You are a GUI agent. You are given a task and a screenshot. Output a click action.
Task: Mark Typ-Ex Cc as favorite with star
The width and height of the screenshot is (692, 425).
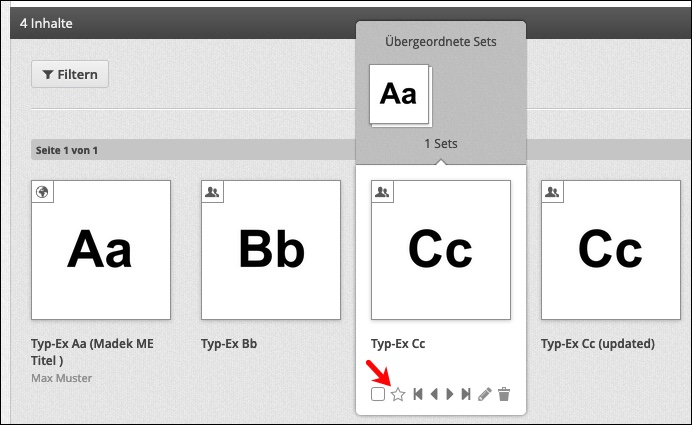pyautogui.click(x=397, y=395)
